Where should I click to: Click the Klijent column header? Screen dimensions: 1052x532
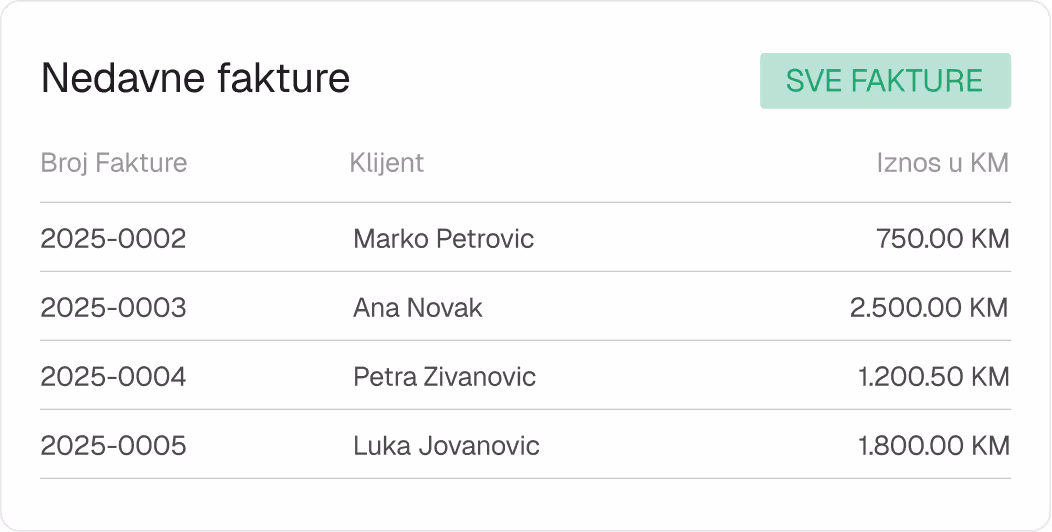(387, 163)
